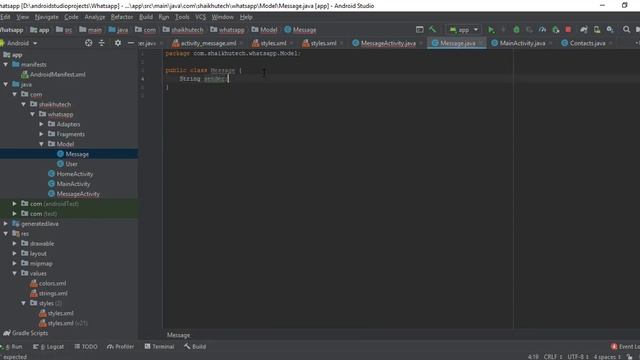Collapse the java folder arrow
The image size is (640, 360).
(x=6, y=84)
